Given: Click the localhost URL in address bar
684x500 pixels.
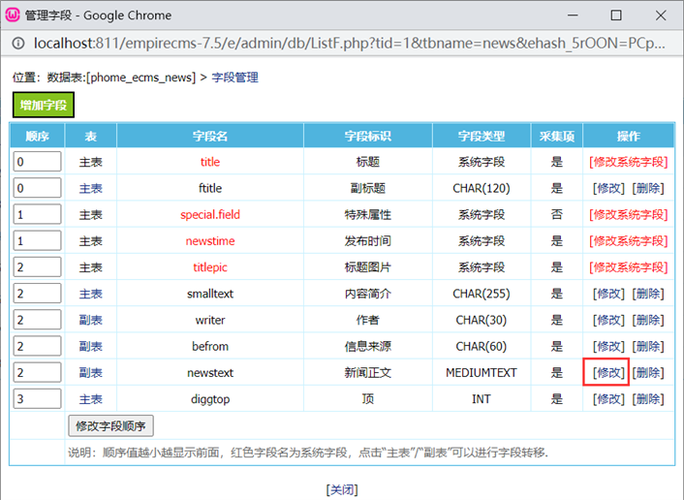Looking at the screenshot, I should (349, 43).
